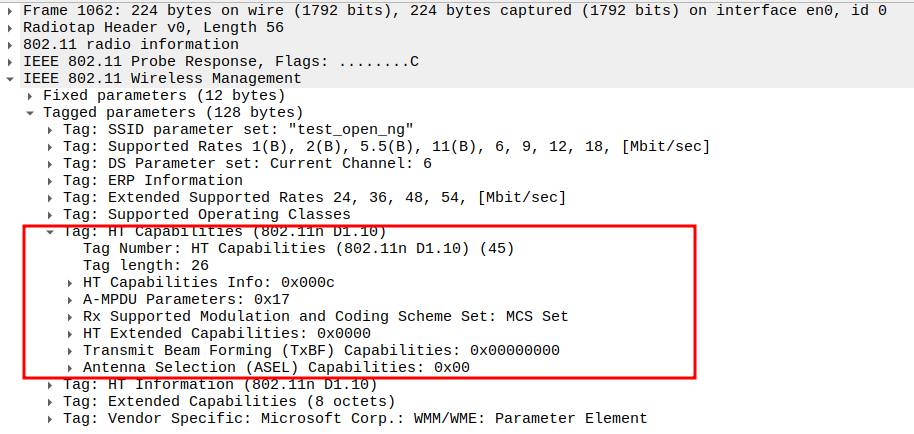Select the Supported Operating Classes tag
Screen dimensions: 914x434
point(207,214)
